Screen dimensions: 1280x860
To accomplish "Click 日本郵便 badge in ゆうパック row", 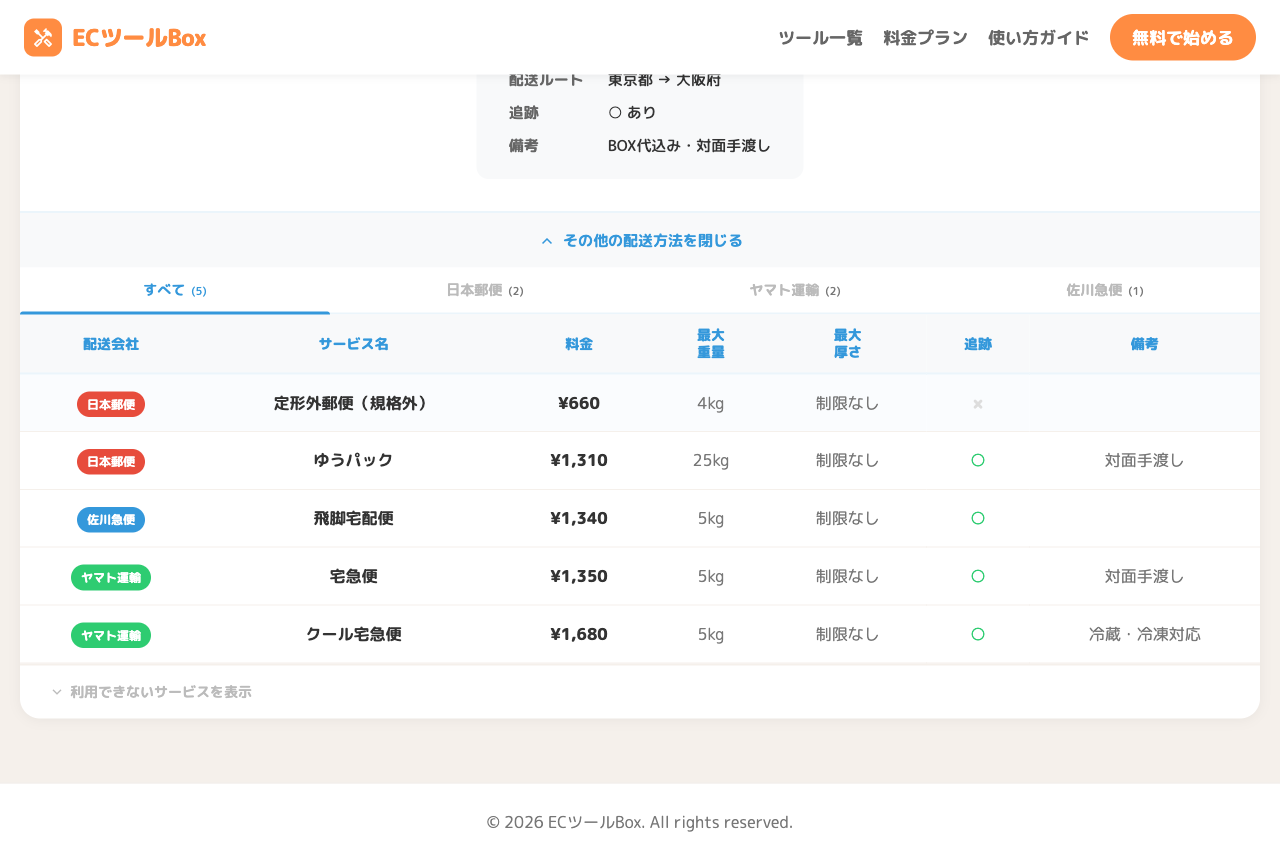I will (x=111, y=461).
